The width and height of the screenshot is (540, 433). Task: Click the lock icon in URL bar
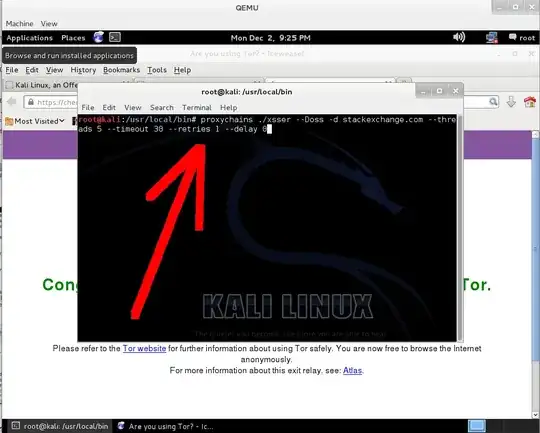point(31,102)
